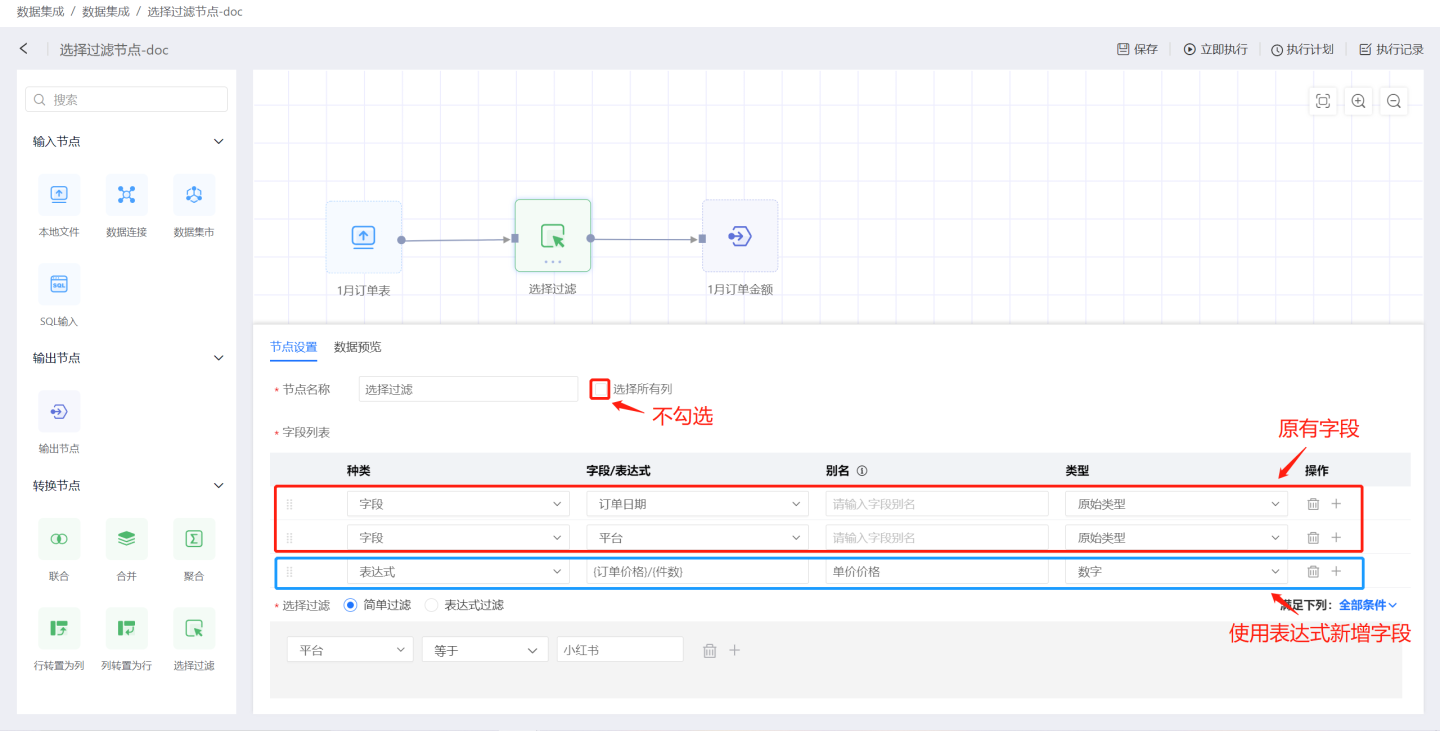Click the zoom in canvas icon
Screen dimensions: 1440x731
(x=1358, y=101)
